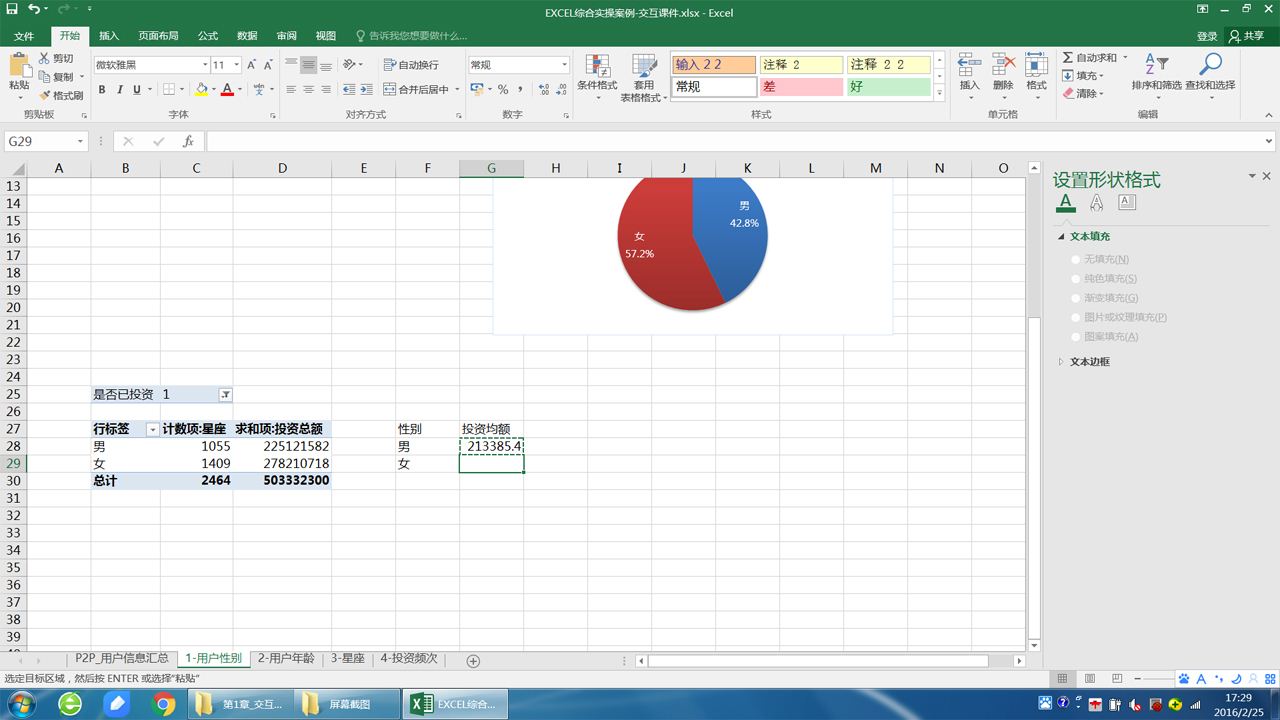1280x720 pixels.
Task: Open Conditional Formatting menu
Action: (x=597, y=77)
